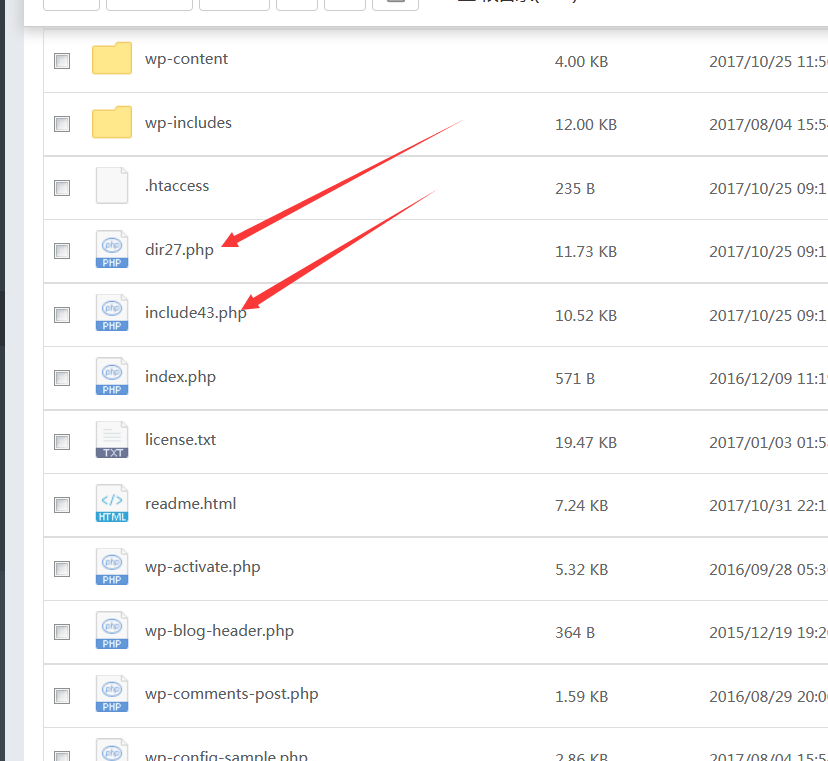Click the 1.59 KB size value
828x761 pixels.
[581, 697]
